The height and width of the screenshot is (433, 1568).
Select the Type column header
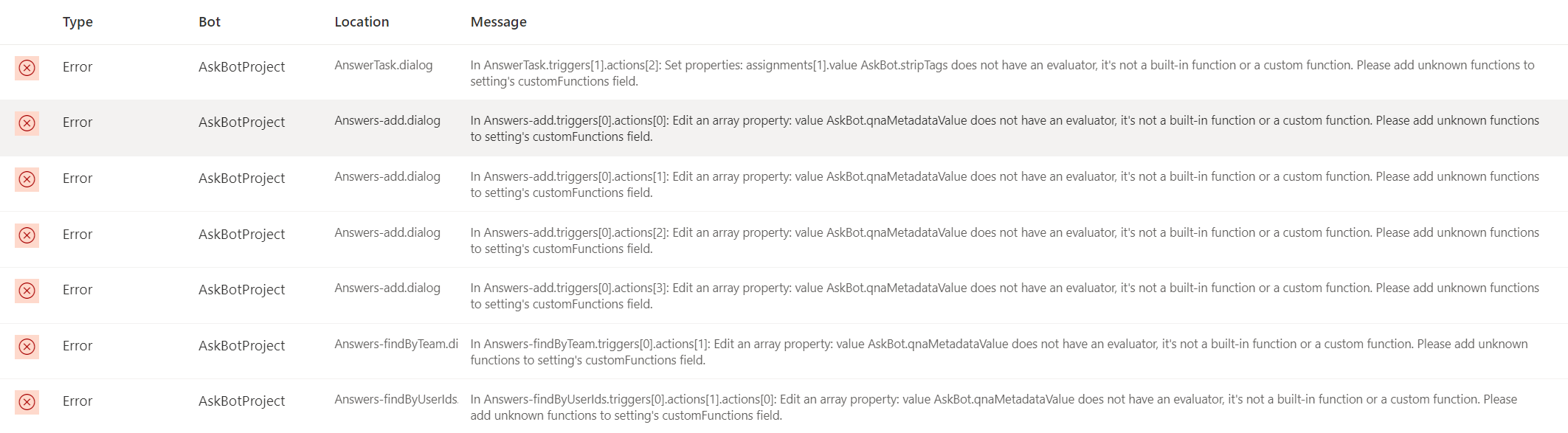[x=77, y=21]
